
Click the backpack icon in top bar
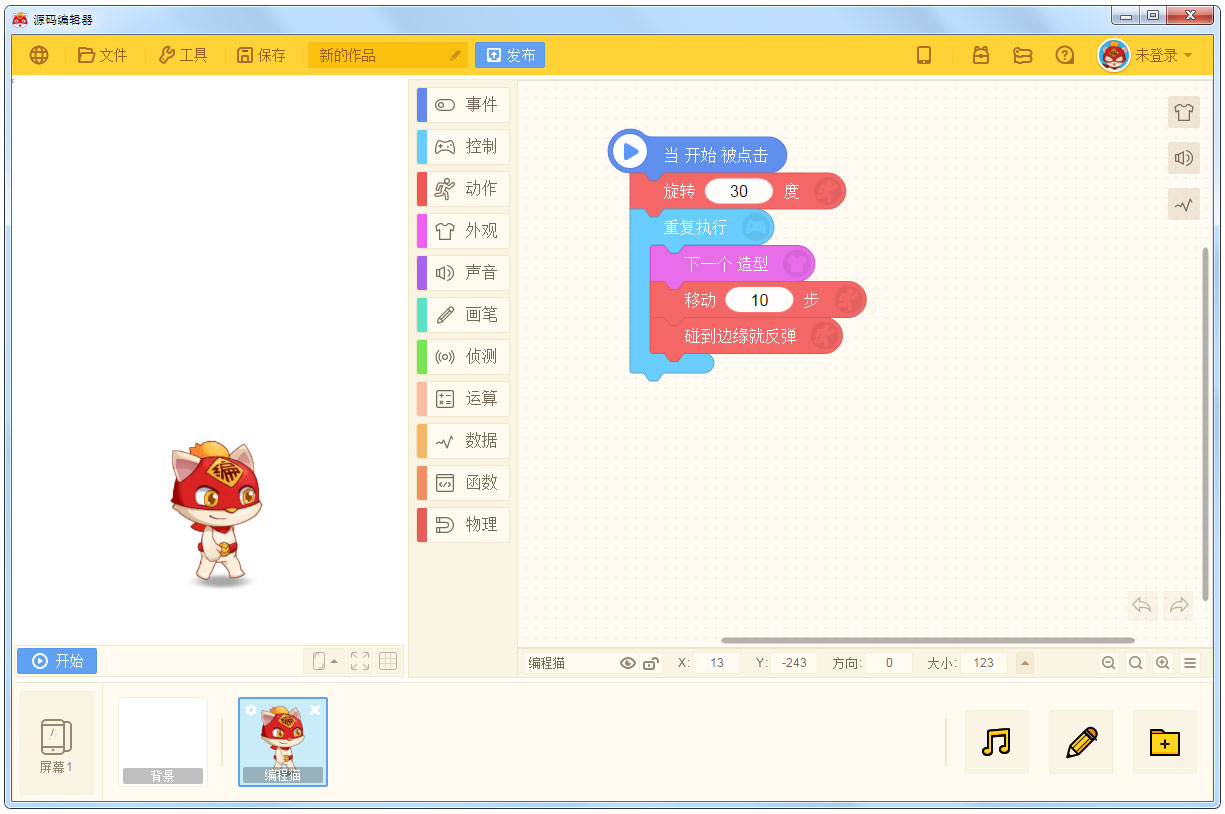981,55
